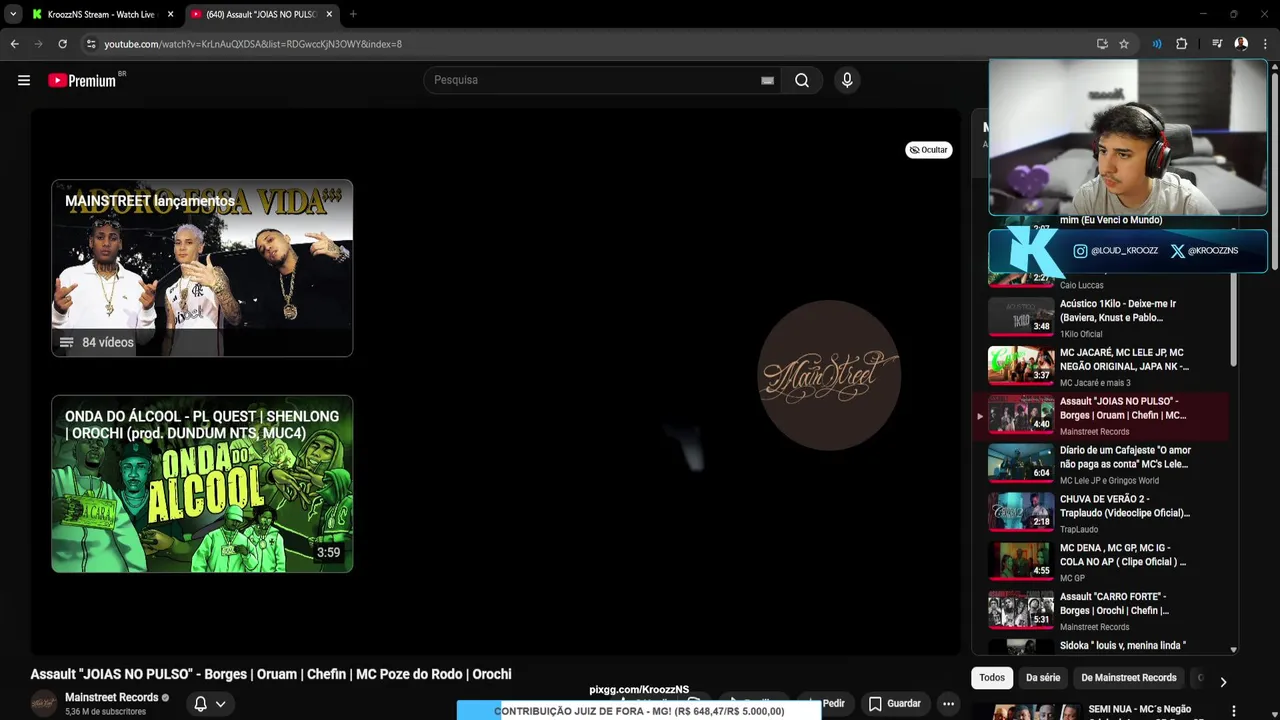The image size is (1280, 720).
Task: Select the Assault JOIAS NO PULSO browser tab
Action: [x=261, y=14]
